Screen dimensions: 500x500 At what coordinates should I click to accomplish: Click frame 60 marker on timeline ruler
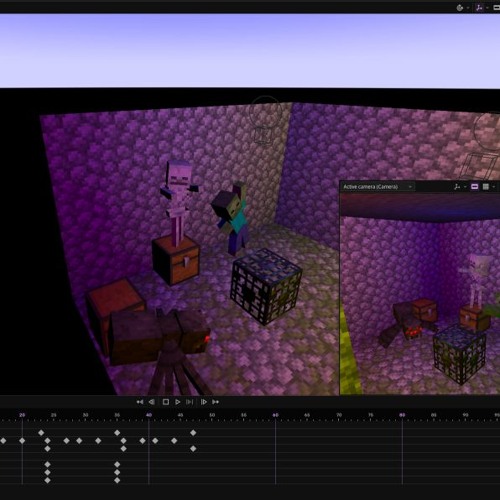275,415
